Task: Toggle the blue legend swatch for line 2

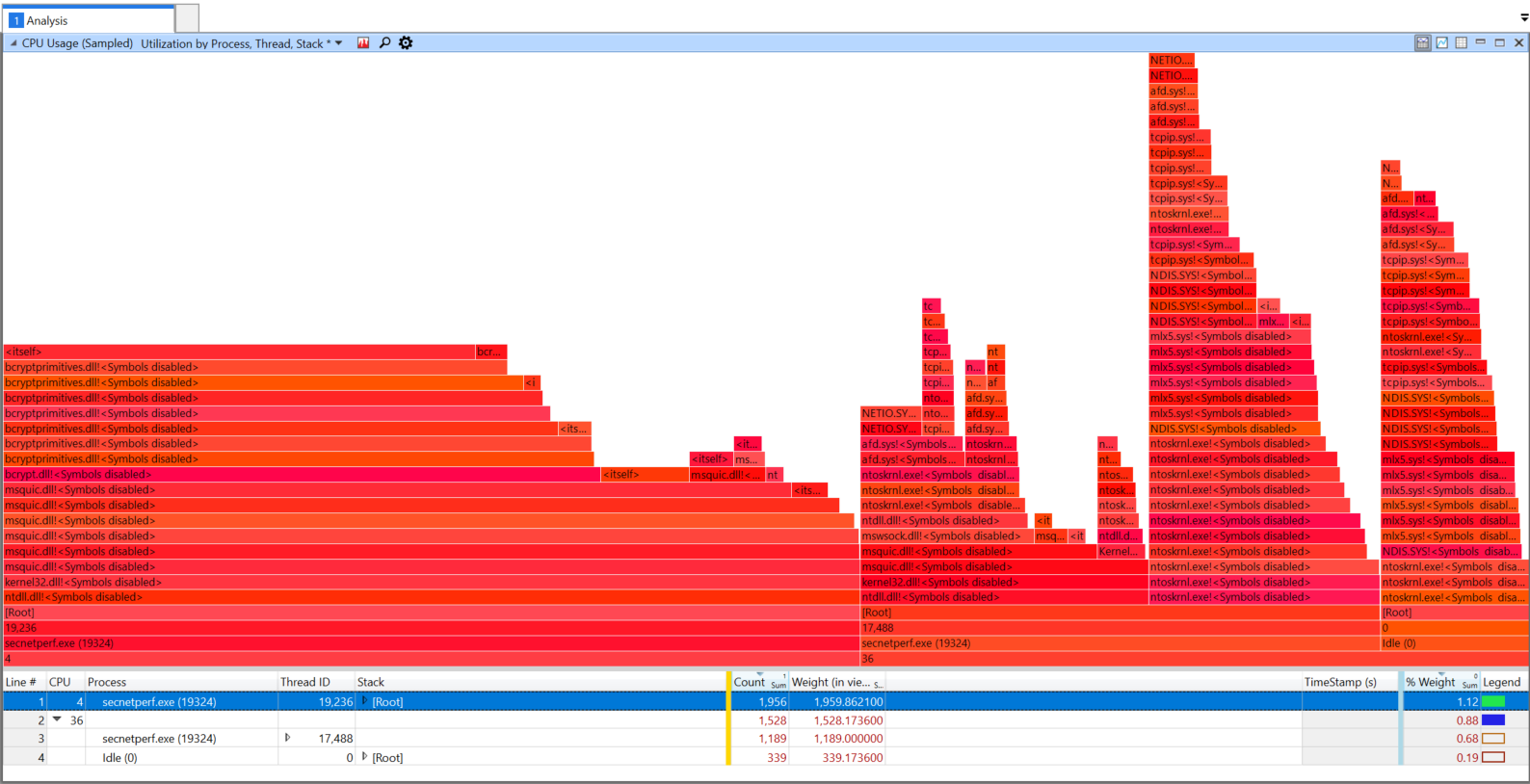Action: (1493, 720)
